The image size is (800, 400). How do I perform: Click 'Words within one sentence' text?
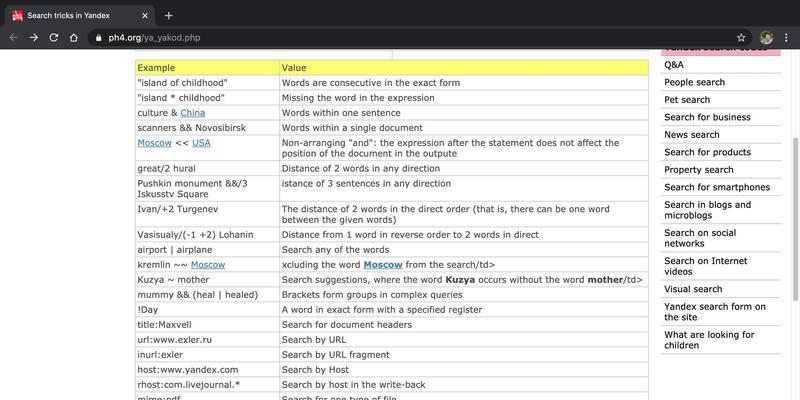point(341,113)
